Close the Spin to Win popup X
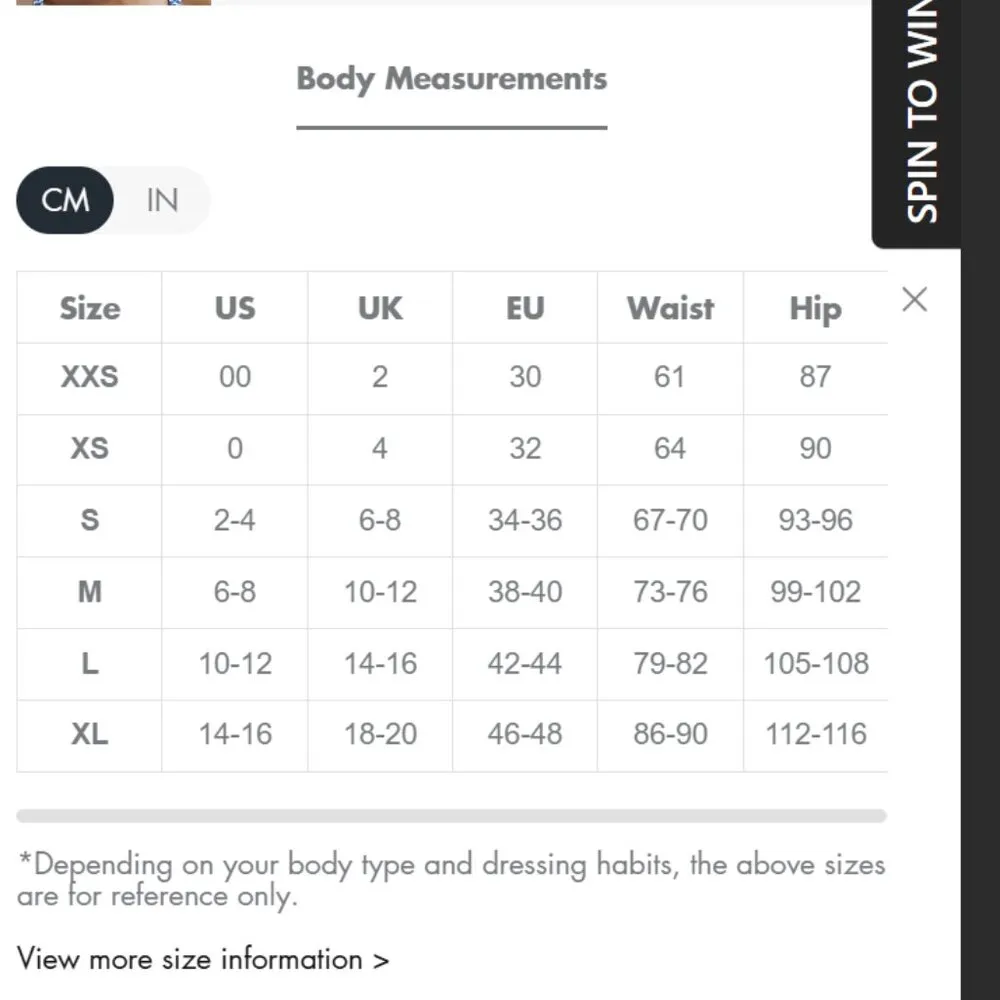 coord(914,299)
